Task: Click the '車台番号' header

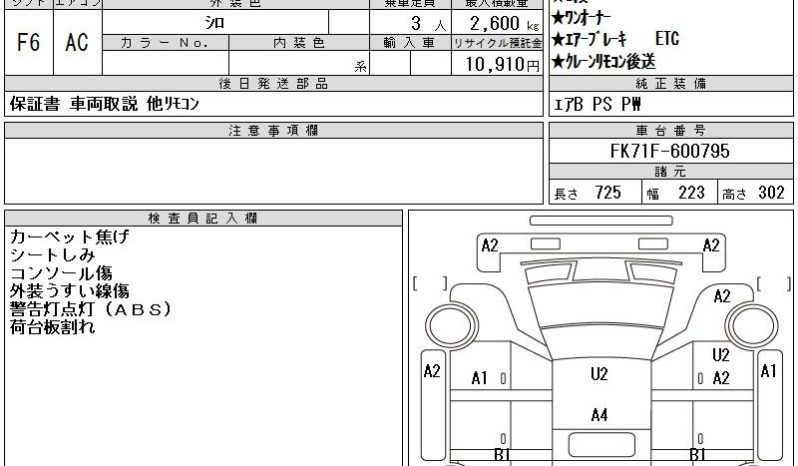Action: click(x=671, y=131)
